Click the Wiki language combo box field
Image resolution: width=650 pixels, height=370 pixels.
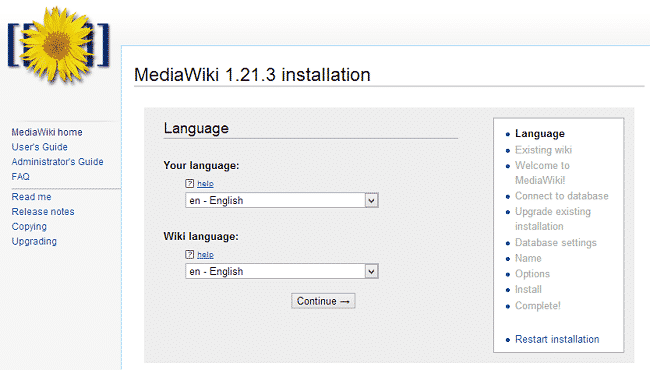click(282, 271)
